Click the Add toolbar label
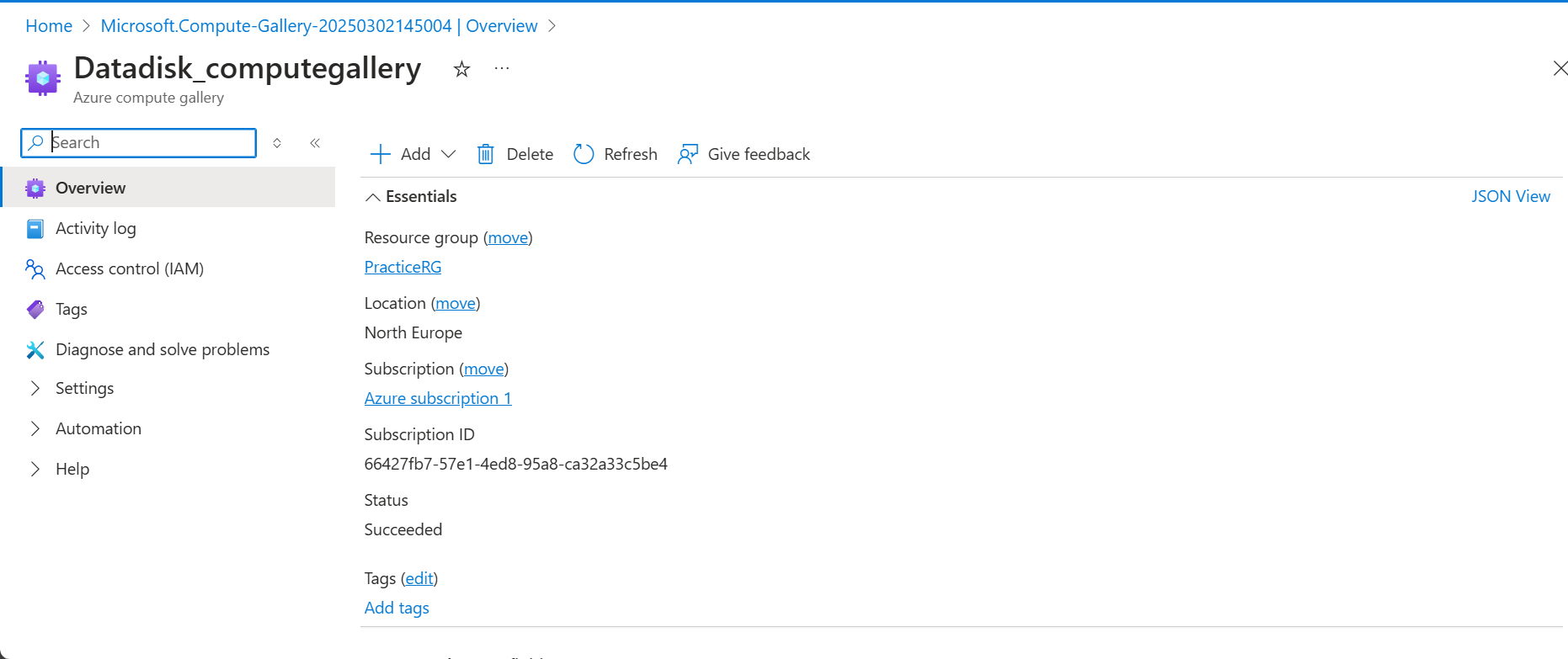Image resolution: width=1568 pixels, height=659 pixels. click(415, 154)
